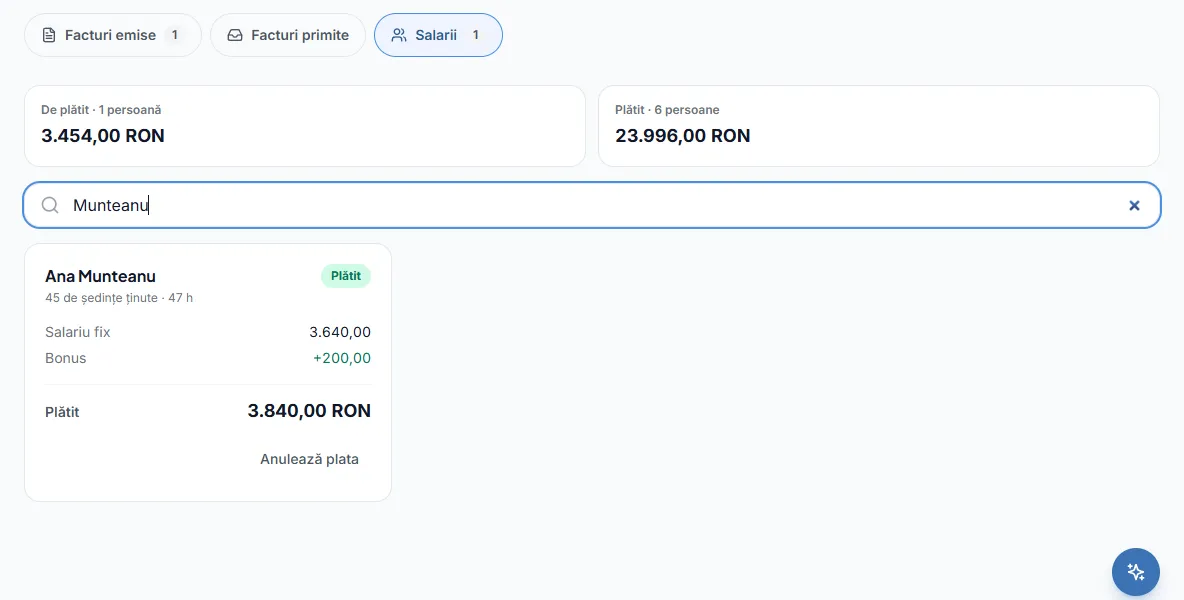
Task: Open the AI sparkle assistant button
Action: coord(1136,572)
